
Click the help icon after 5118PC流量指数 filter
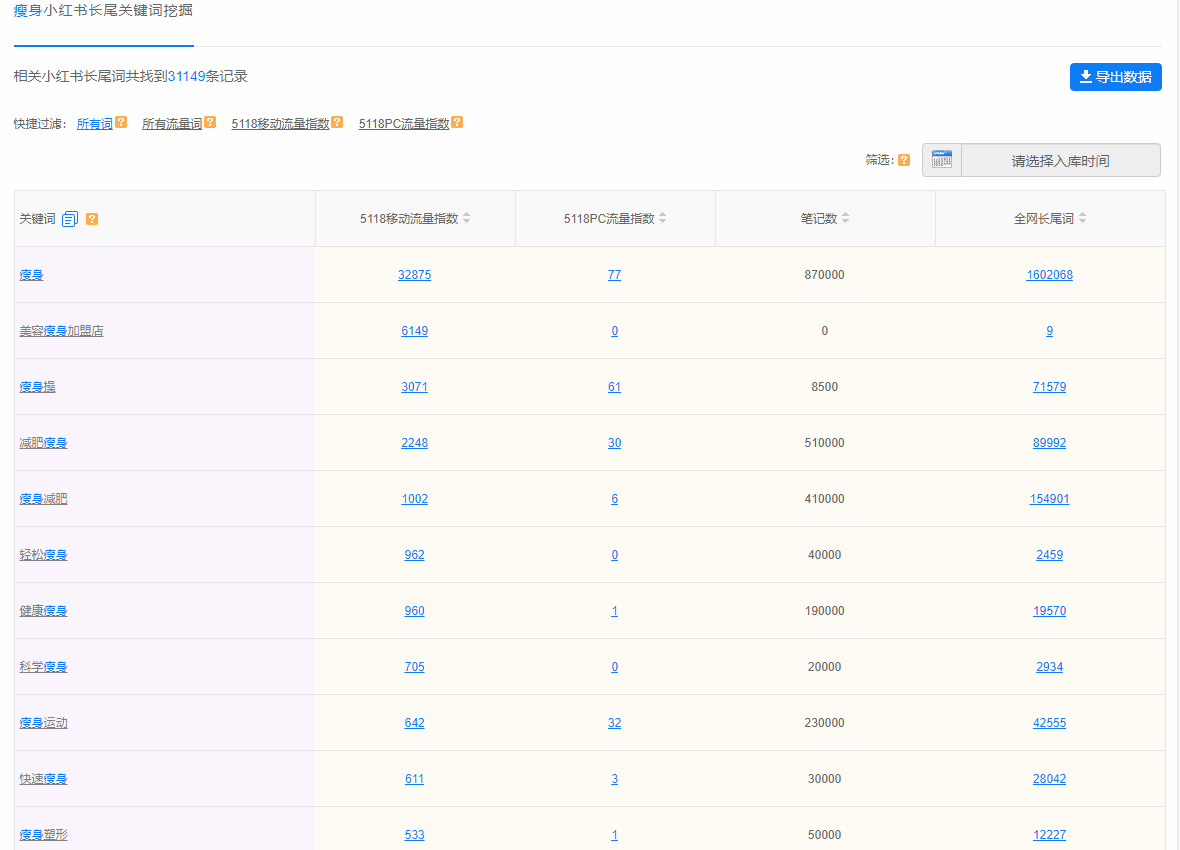point(457,122)
